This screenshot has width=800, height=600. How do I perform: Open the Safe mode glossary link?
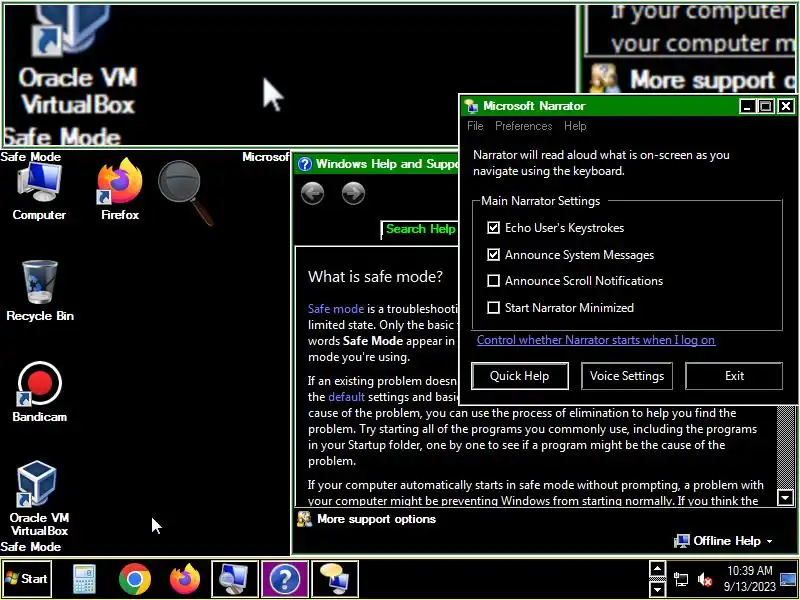pos(336,309)
